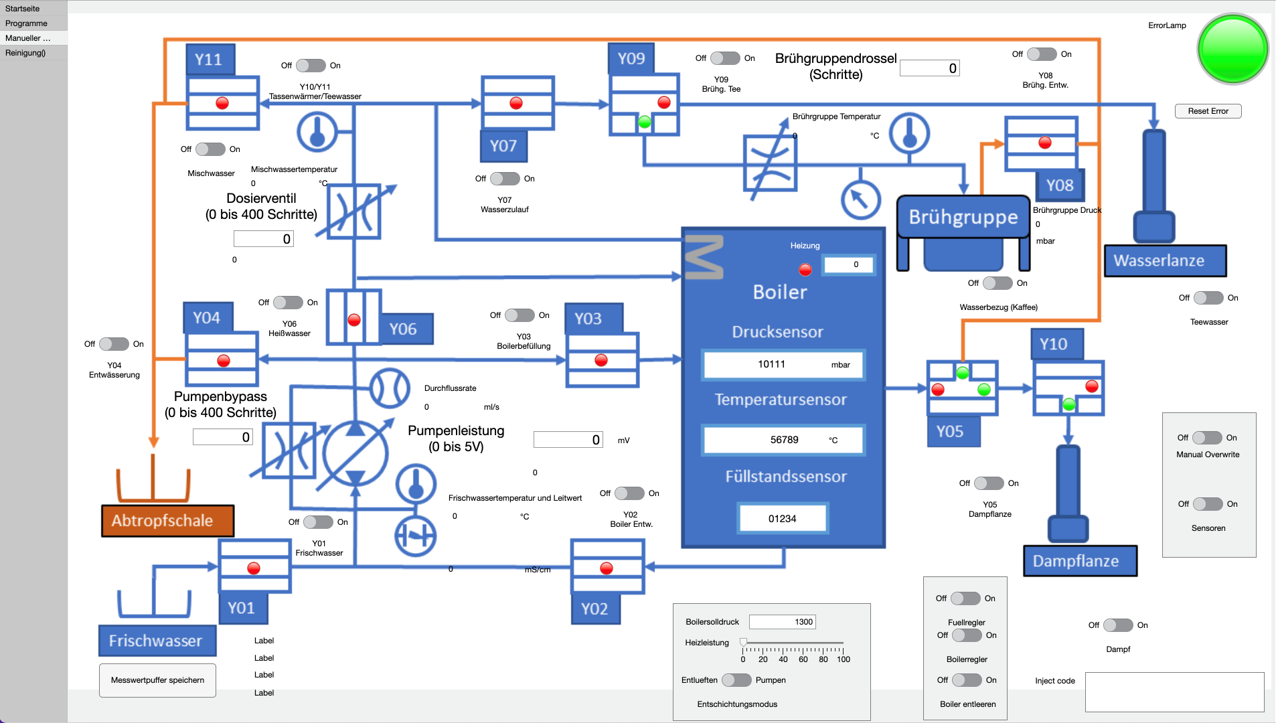Click the Y11 valve symbol

[x=222, y=103]
